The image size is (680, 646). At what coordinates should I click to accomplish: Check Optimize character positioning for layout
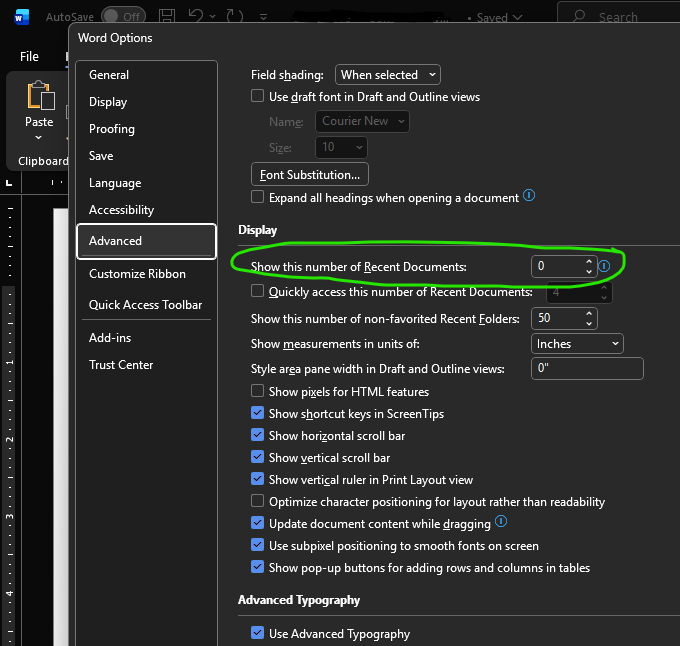[257, 501]
